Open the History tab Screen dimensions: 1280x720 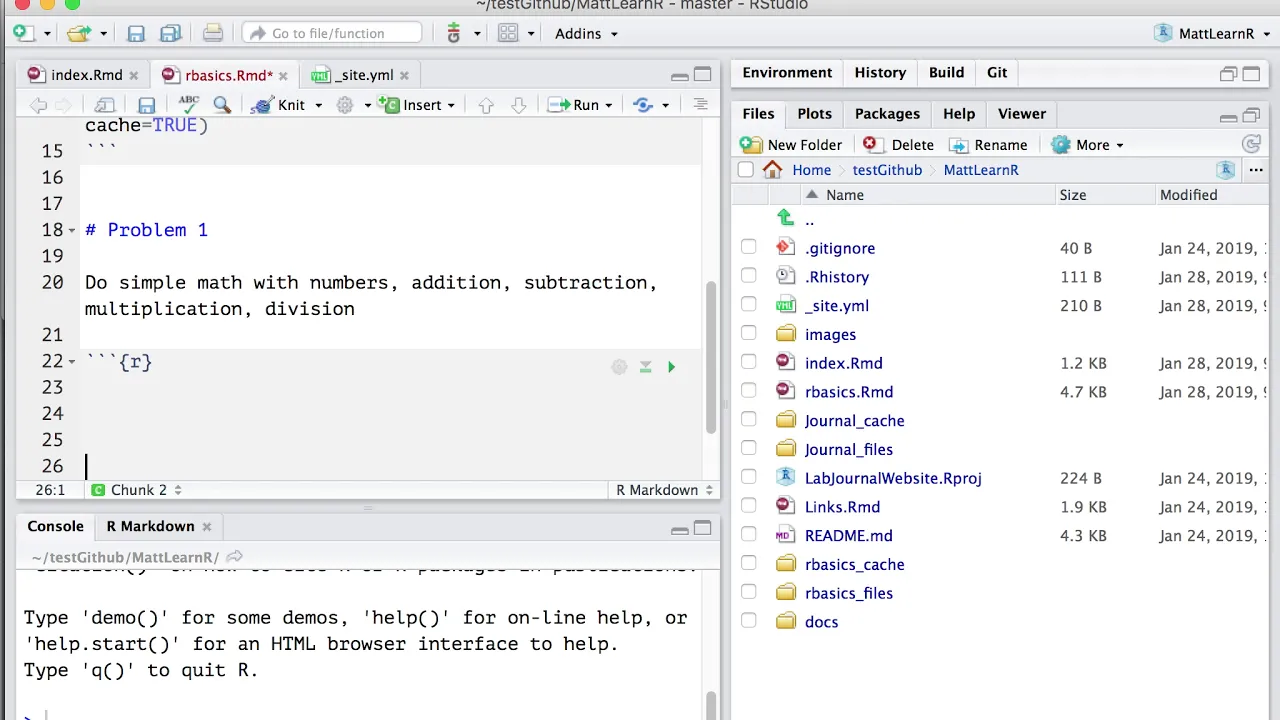pyautogui.click(x=880, y=73)
